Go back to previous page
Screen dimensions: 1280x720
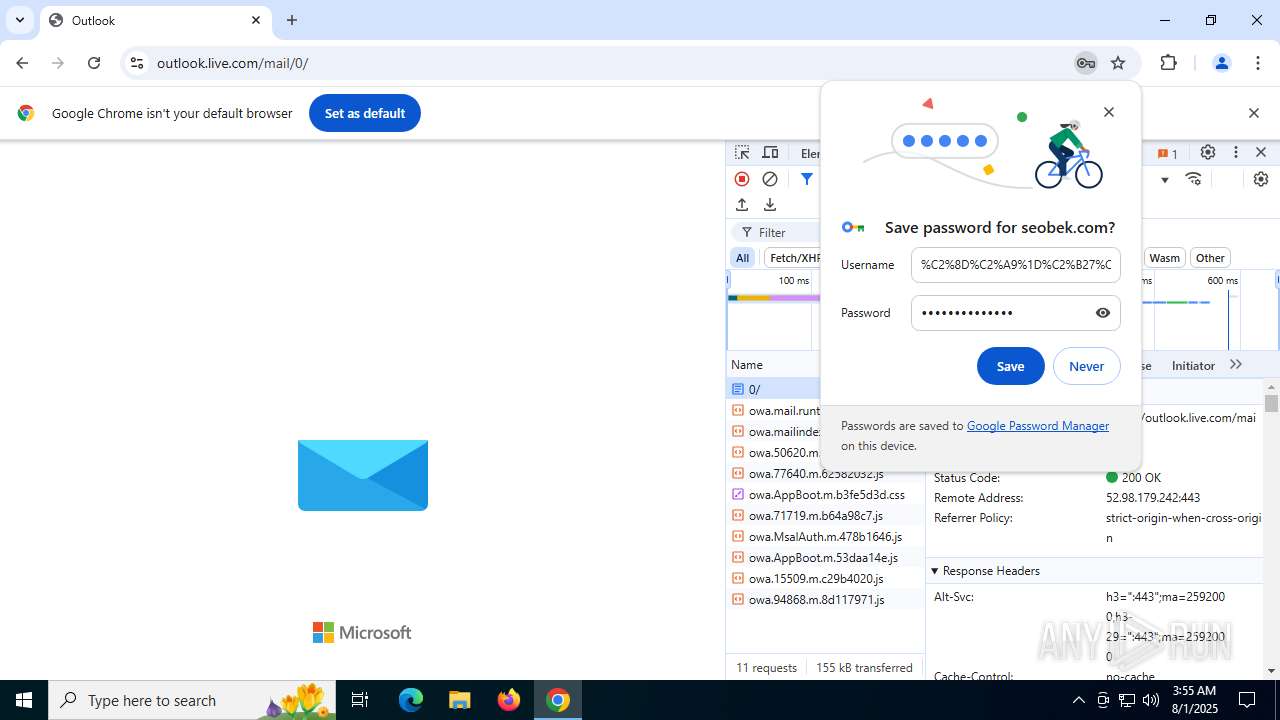point(22,63)
